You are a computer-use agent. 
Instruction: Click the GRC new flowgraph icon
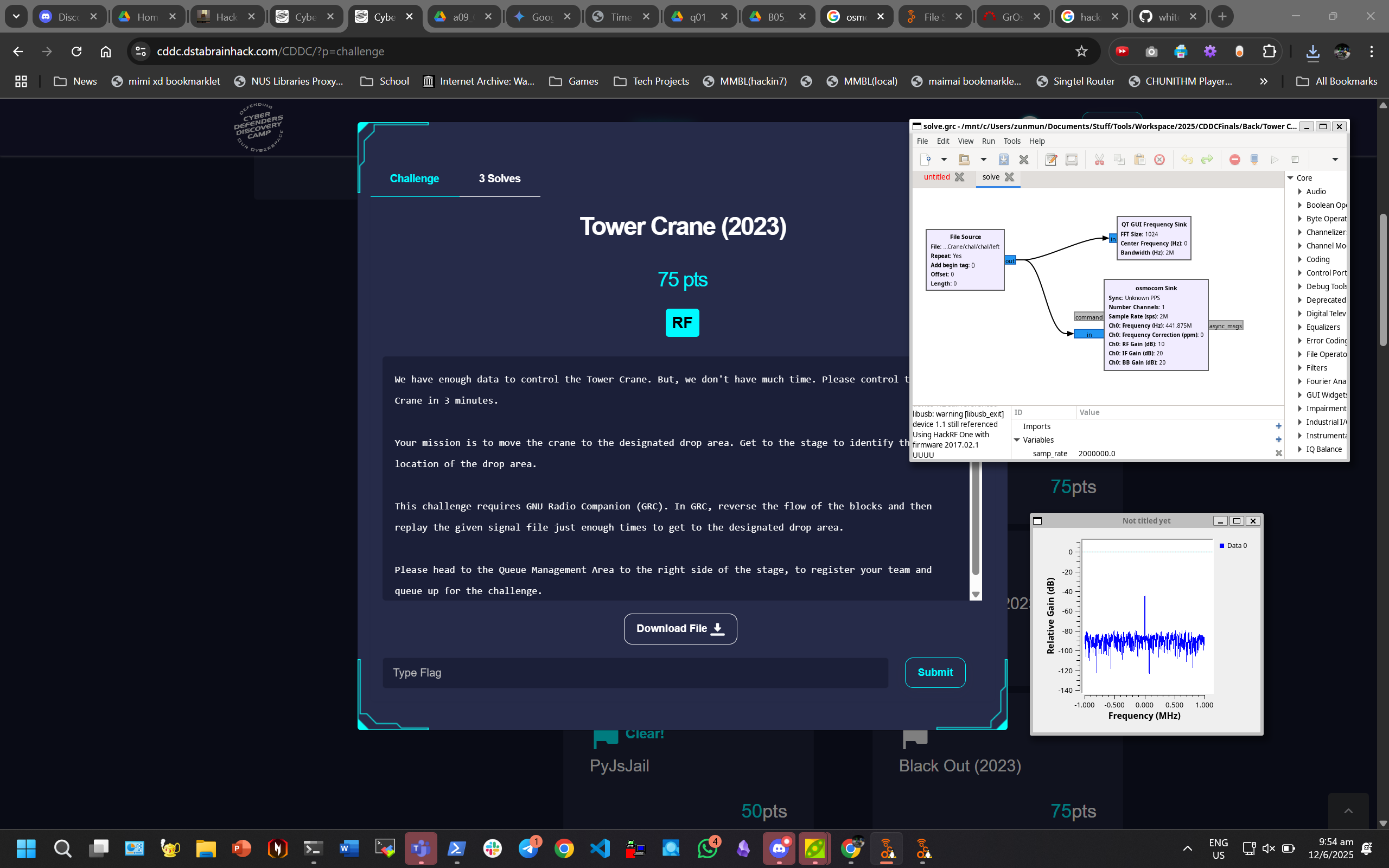pyautogui.click(x=925, y=159)
